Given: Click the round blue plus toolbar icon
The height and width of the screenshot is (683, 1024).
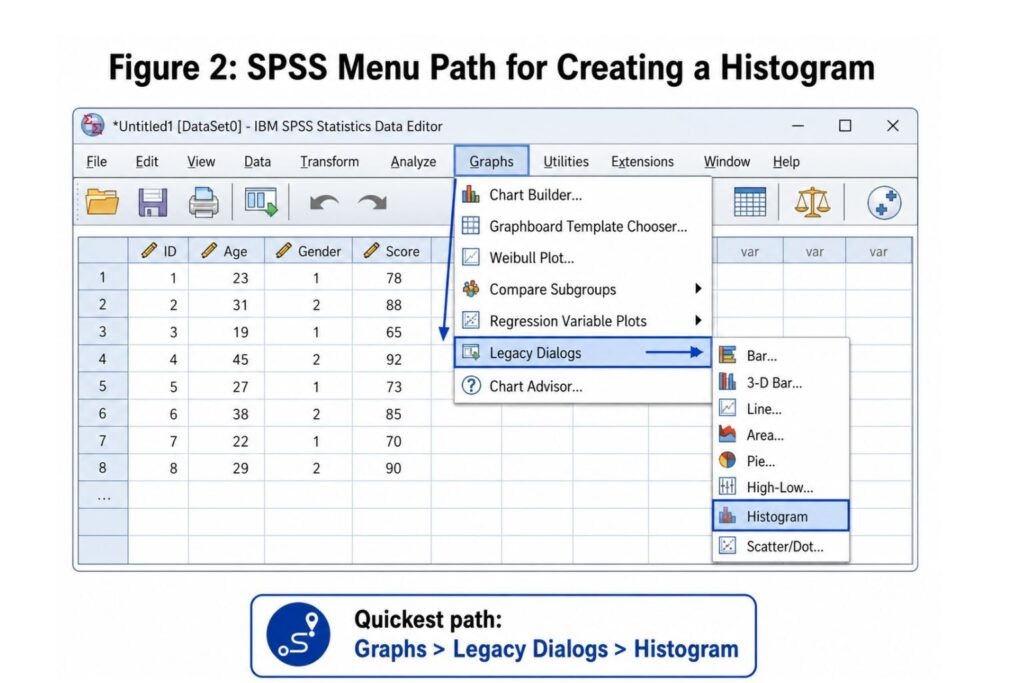Looking at the screenshot, I should coord(884,202).
